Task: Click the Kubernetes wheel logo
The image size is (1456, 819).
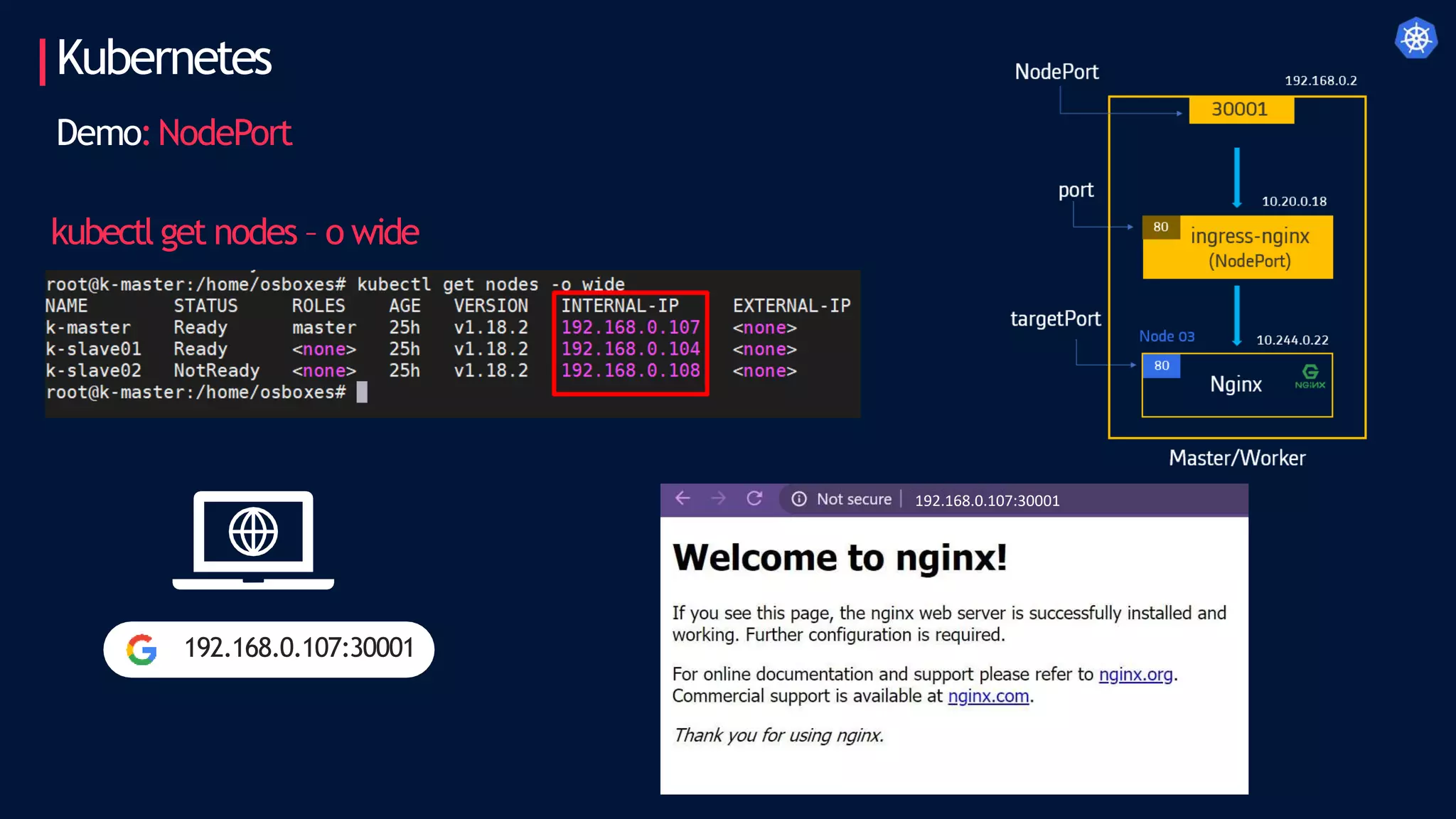Action: (x=1415, y=38)
